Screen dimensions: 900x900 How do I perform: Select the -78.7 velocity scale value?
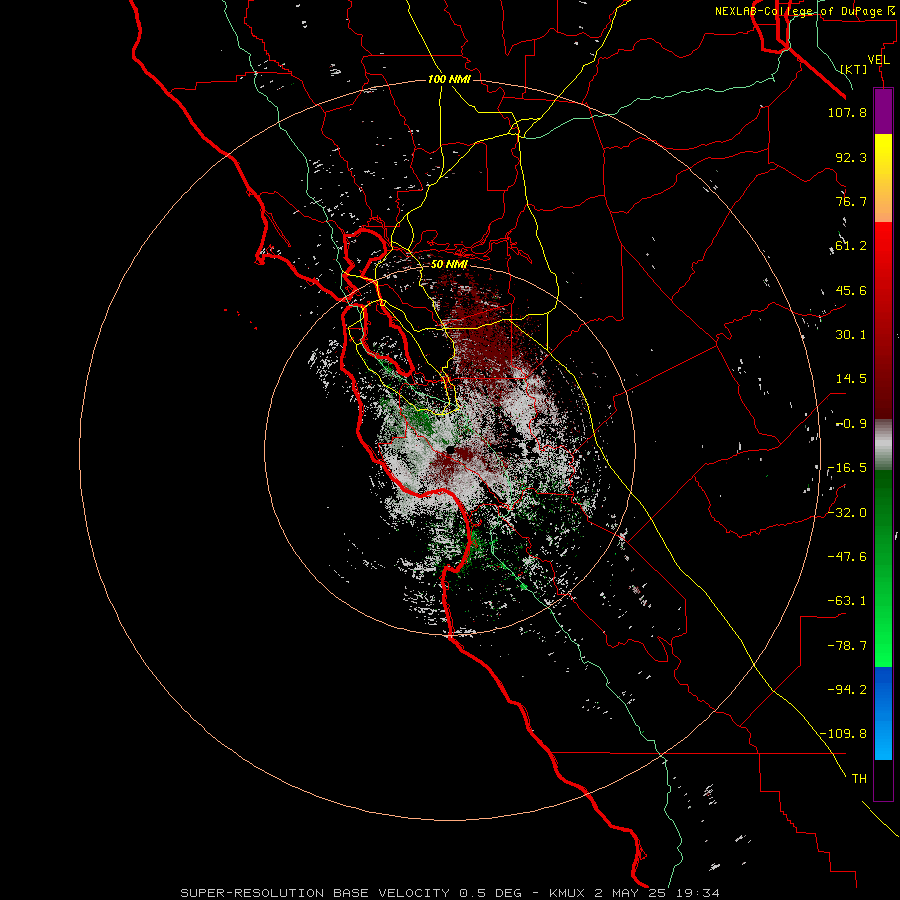(847, 646)
